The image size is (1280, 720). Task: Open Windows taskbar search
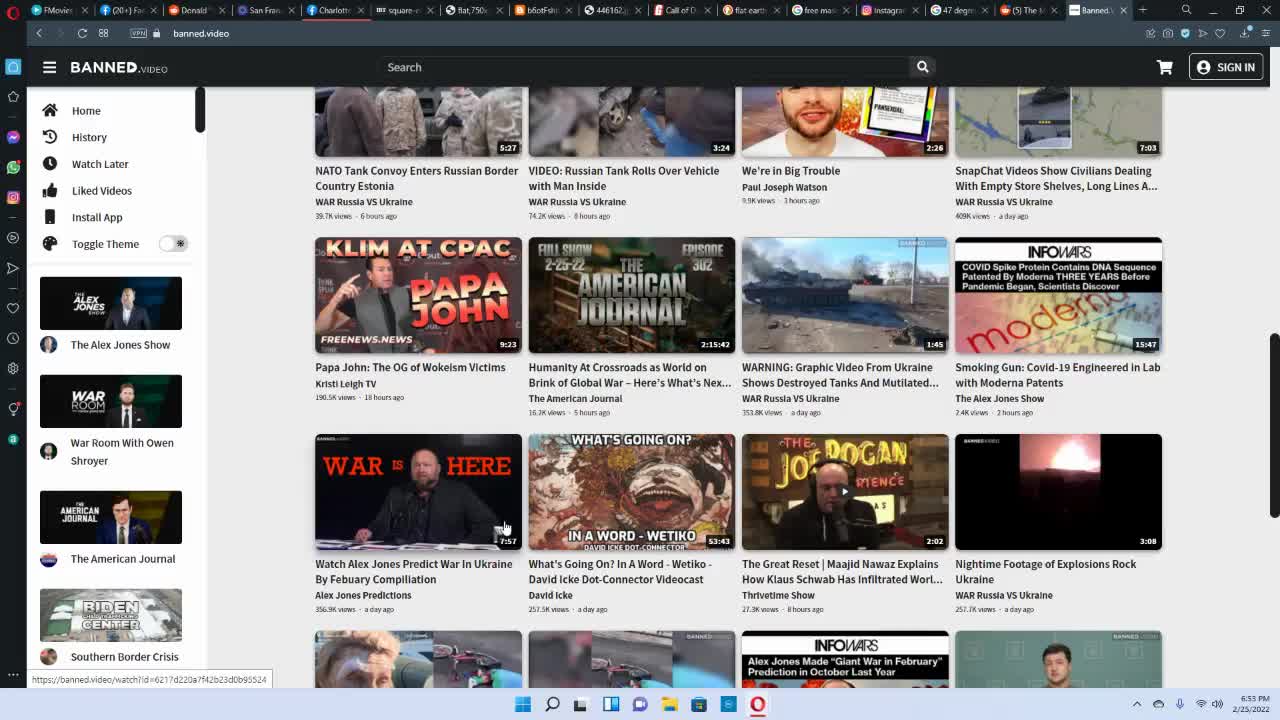[x=552, y=704]
